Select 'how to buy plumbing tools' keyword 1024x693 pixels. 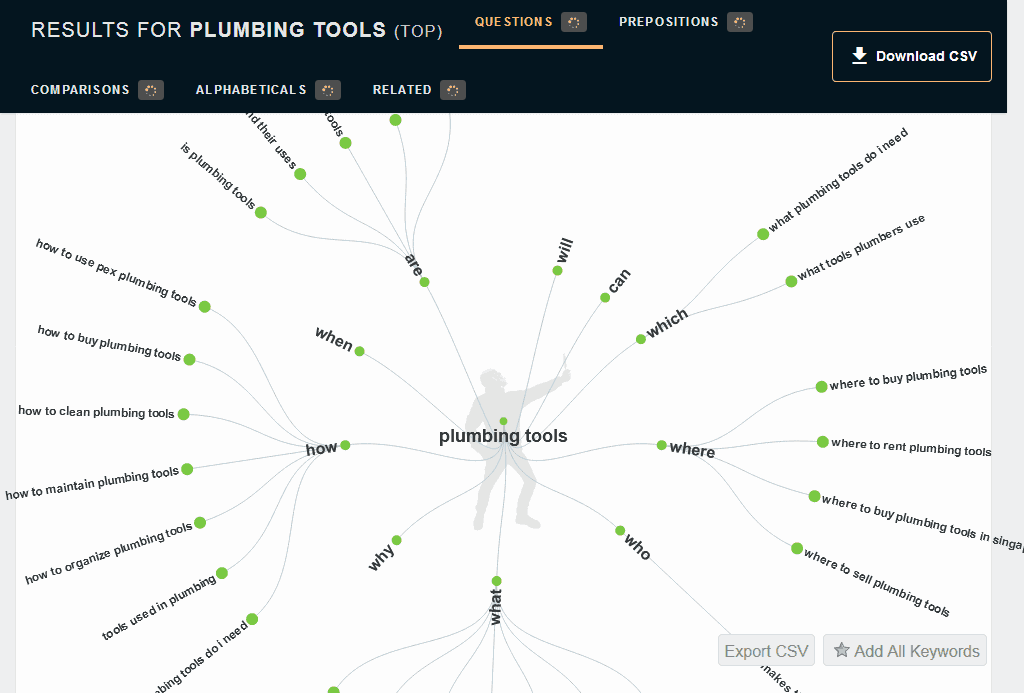(x=109, y=343)
